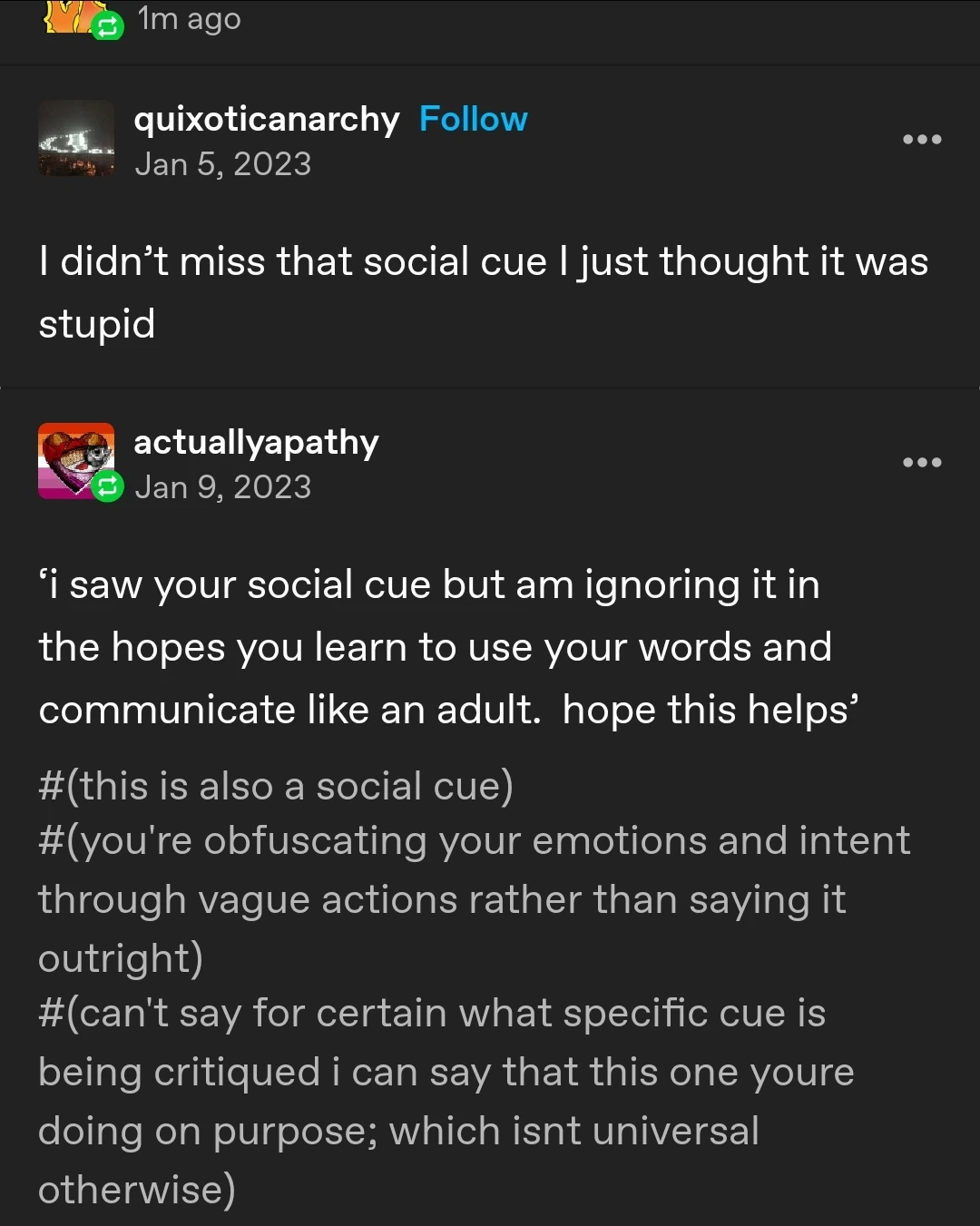Open the '#(this is also a social cue)' tag

pos(276,786)
